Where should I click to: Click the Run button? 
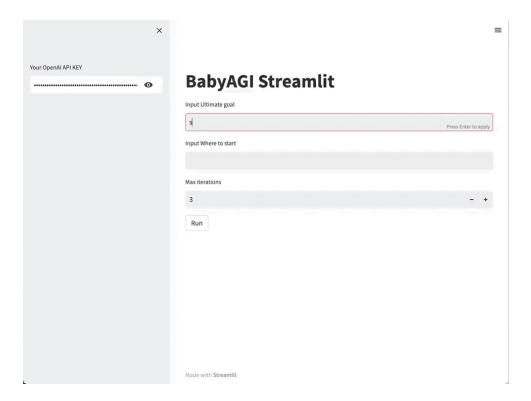[x=197, y=223]
